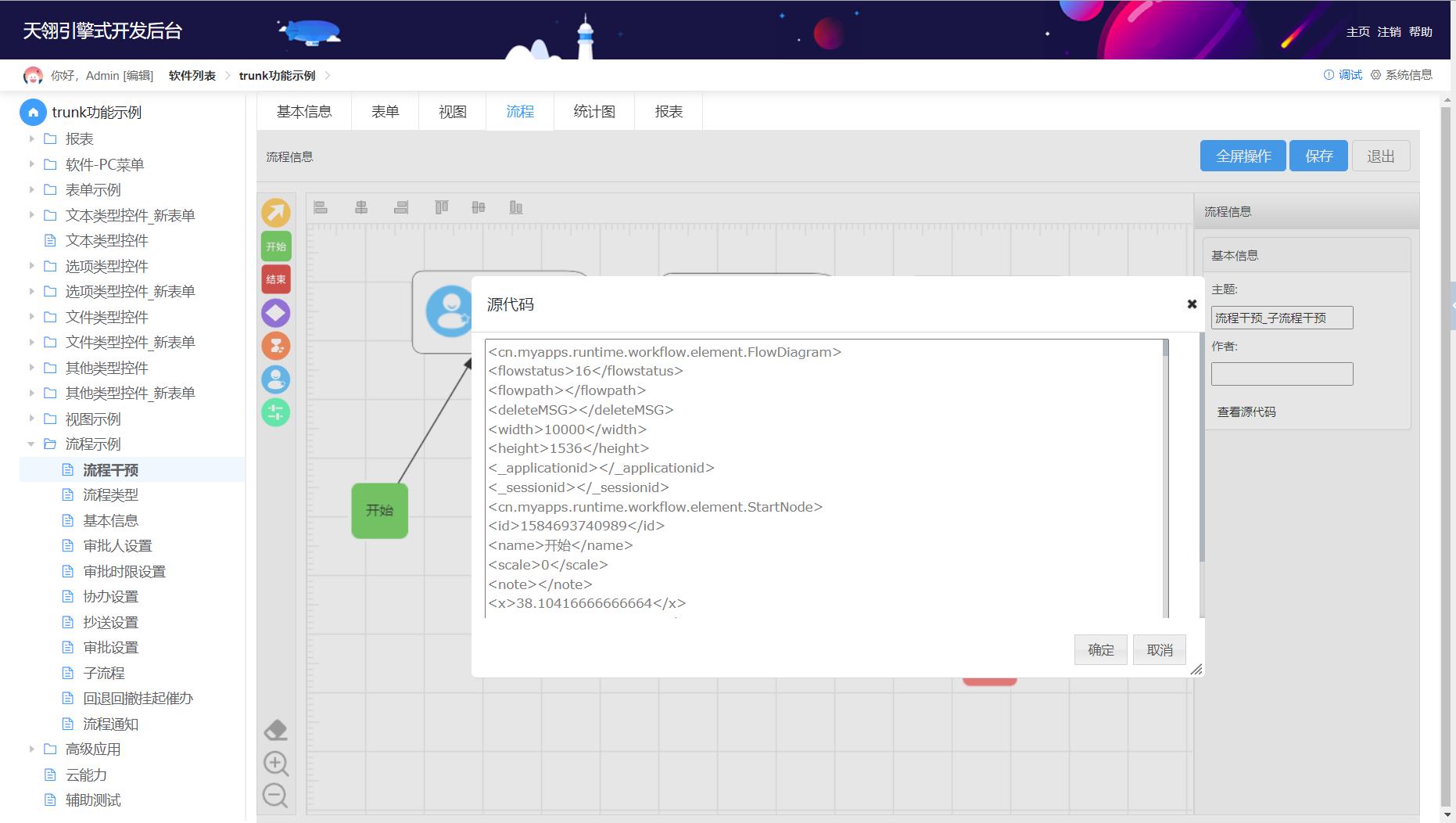Expand the 高级应用 folder

tap(31, 749)
